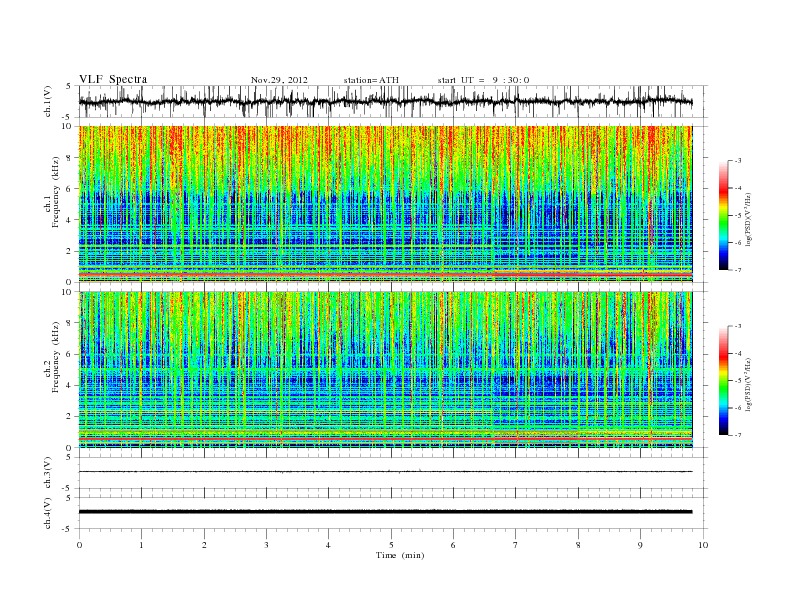
Task: Click the 'Time (min)' axis title
Action: coord(400,555)
